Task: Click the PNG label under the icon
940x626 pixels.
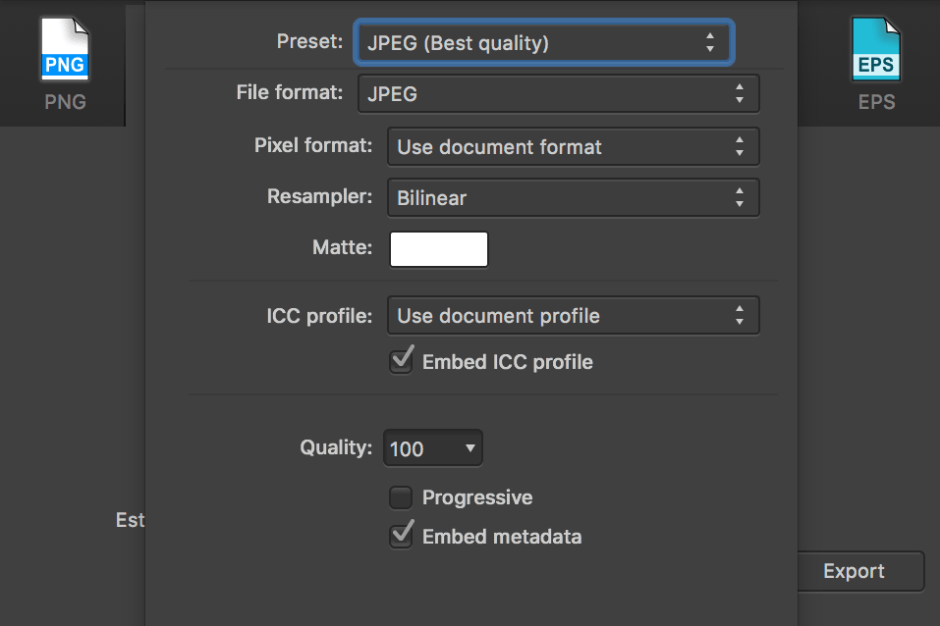Action: [65, 102]
